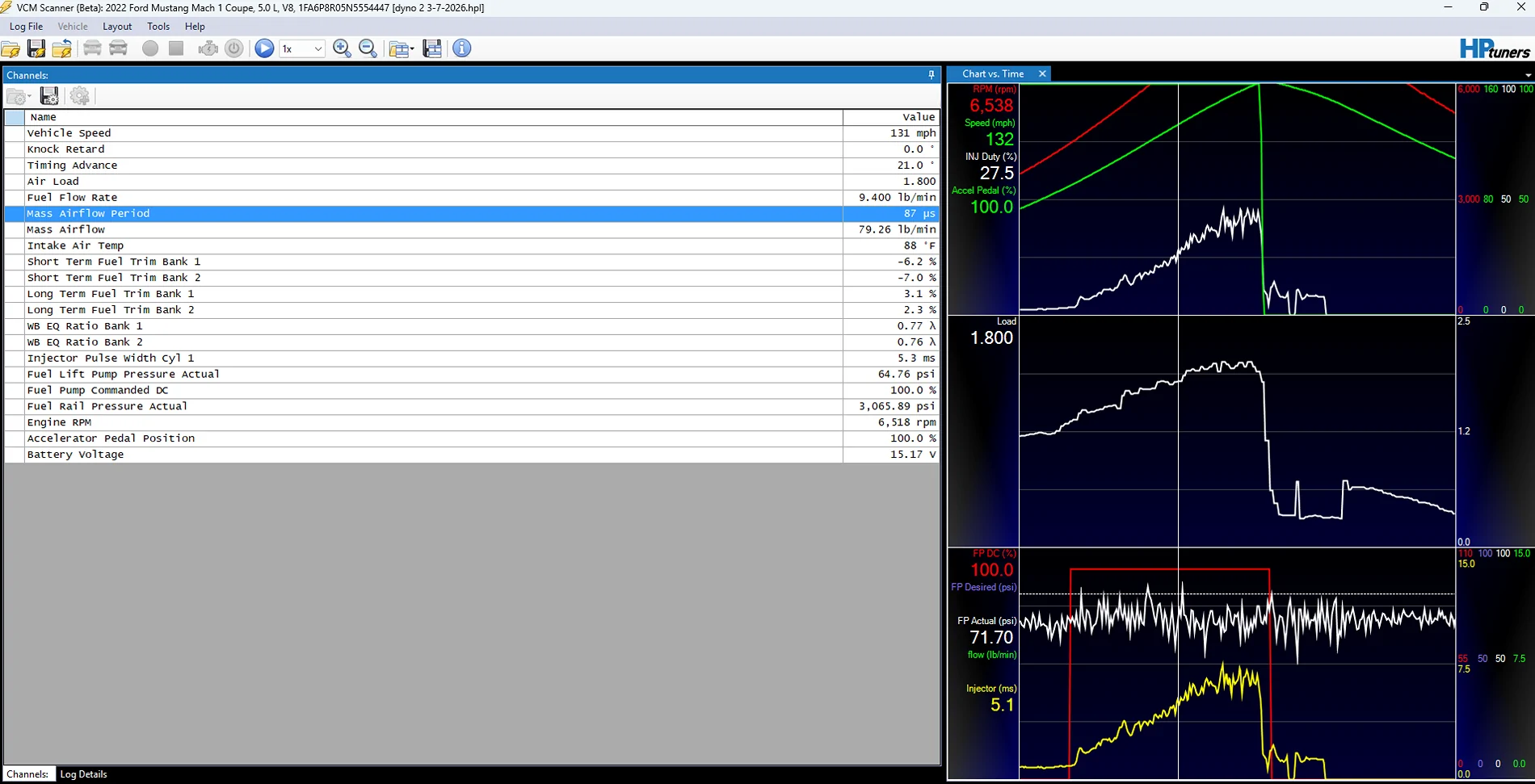Click the Value column header

click(891, 117)
